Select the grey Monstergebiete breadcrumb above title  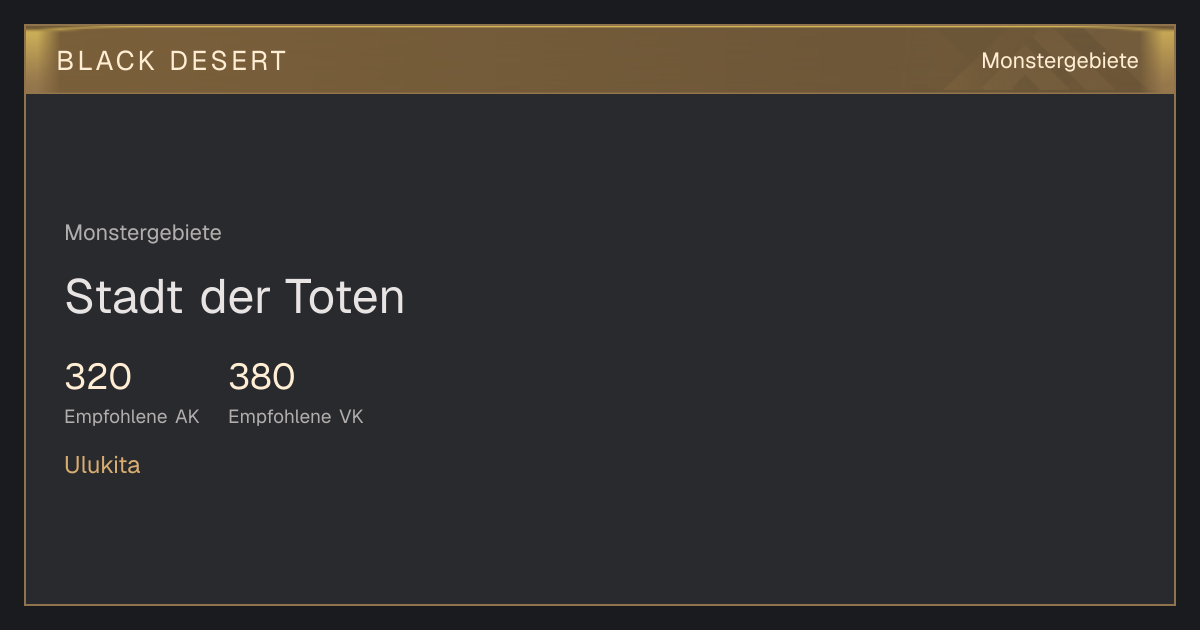pos(143,233)
